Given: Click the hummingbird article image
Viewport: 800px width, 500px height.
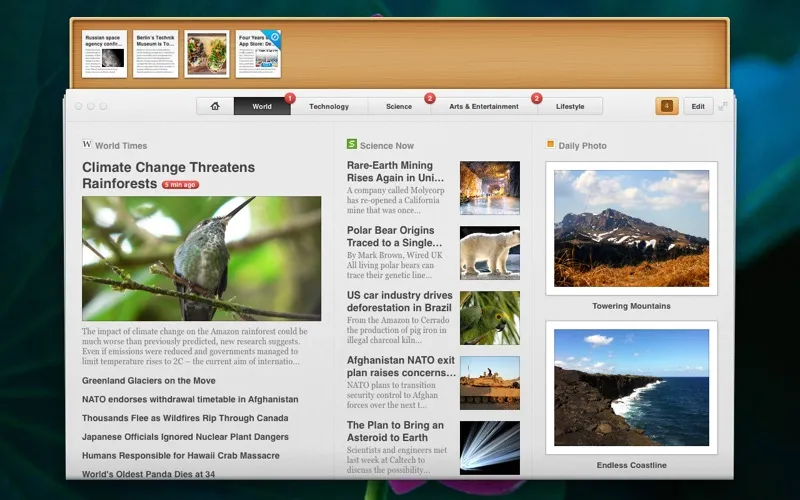Looking at the screenshot, I should 202,258.
